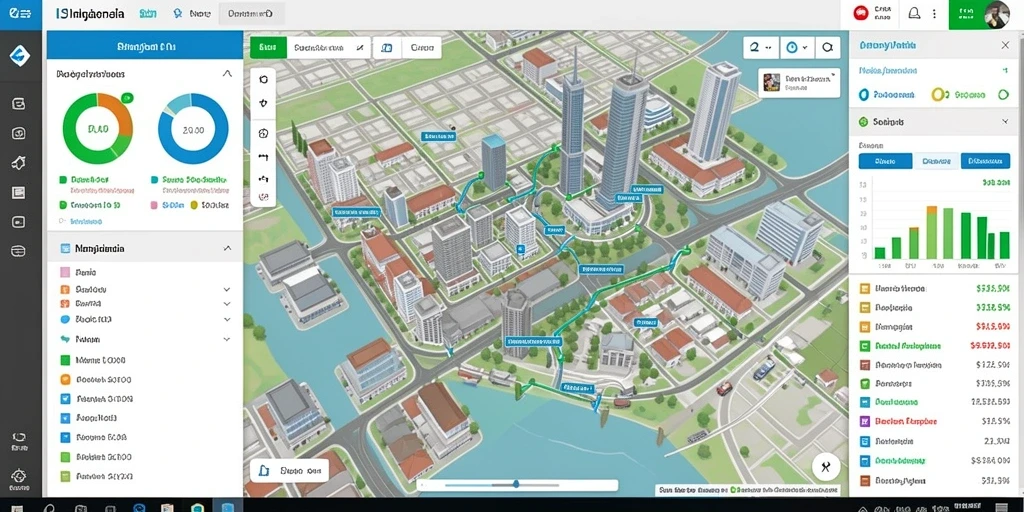This screenshot has height=512, width=1024.
Task: Click the slider handle below the map
Action: point(516,484)
